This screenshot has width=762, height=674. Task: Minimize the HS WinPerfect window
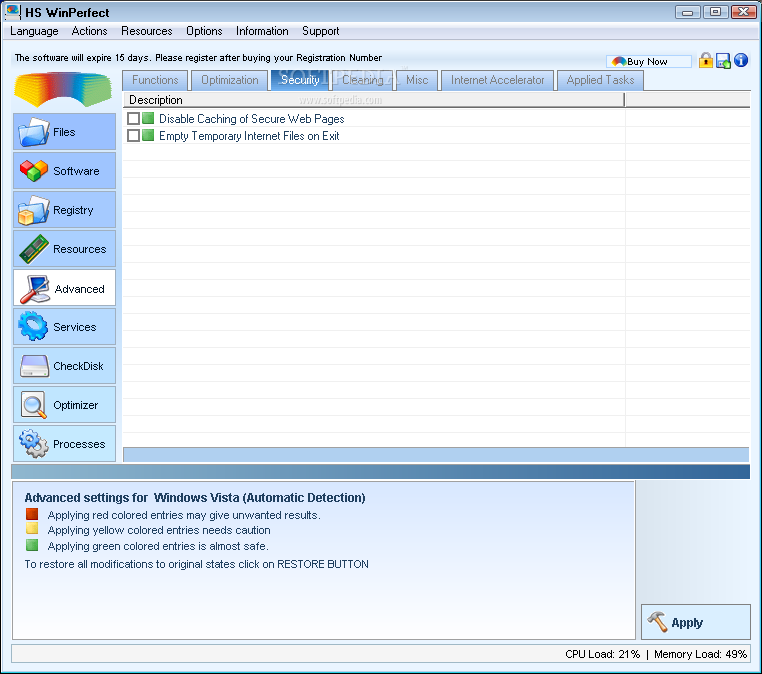[688, 12]
